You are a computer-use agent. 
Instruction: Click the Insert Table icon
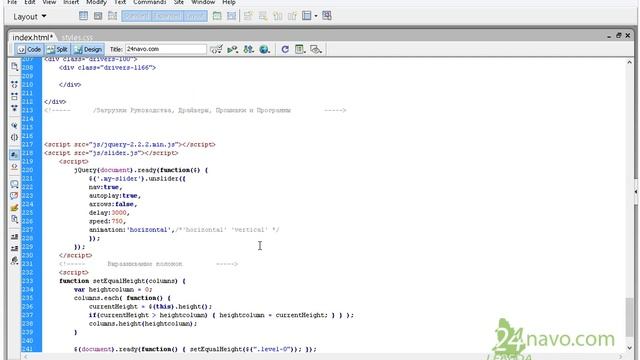[x=217, y=16]
